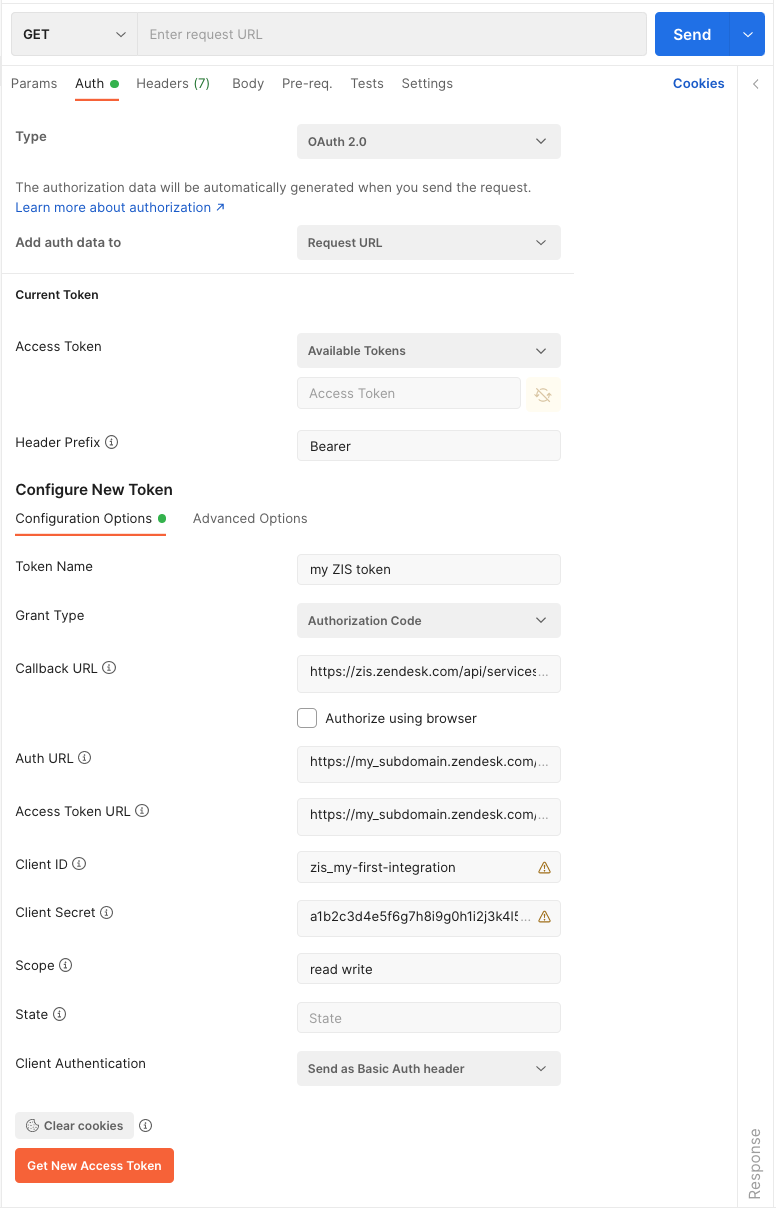
Task: Click the Enter request URL field
Action: (x=392, y=34)
